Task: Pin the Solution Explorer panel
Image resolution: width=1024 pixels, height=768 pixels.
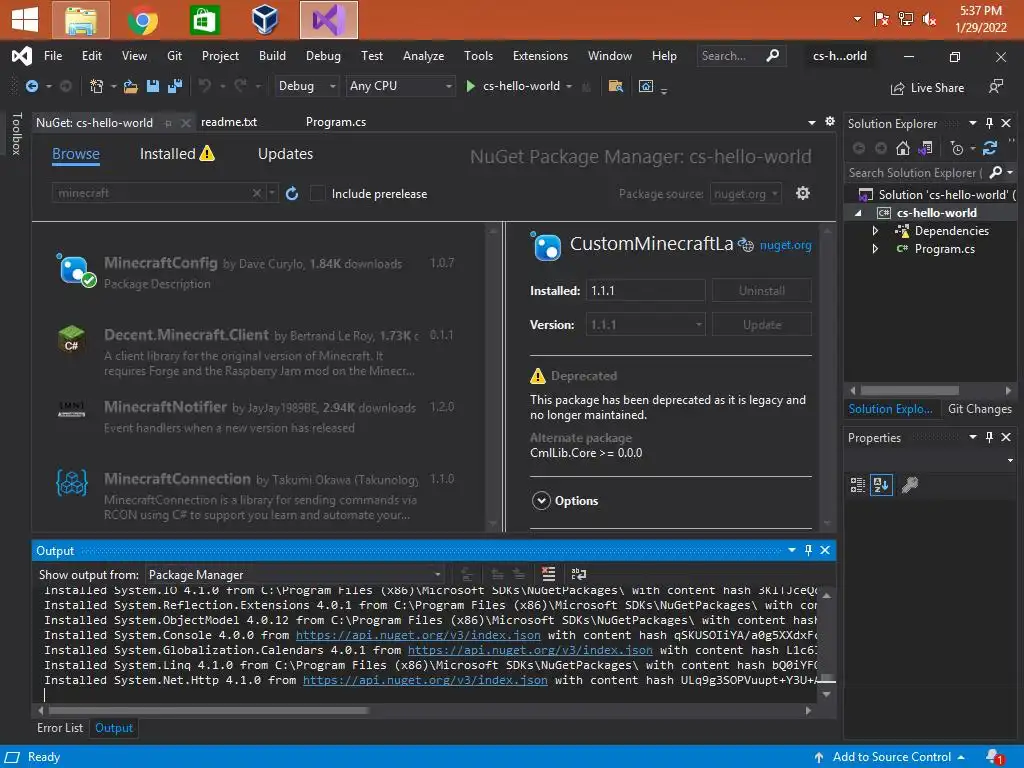Action: pos(989,123)
